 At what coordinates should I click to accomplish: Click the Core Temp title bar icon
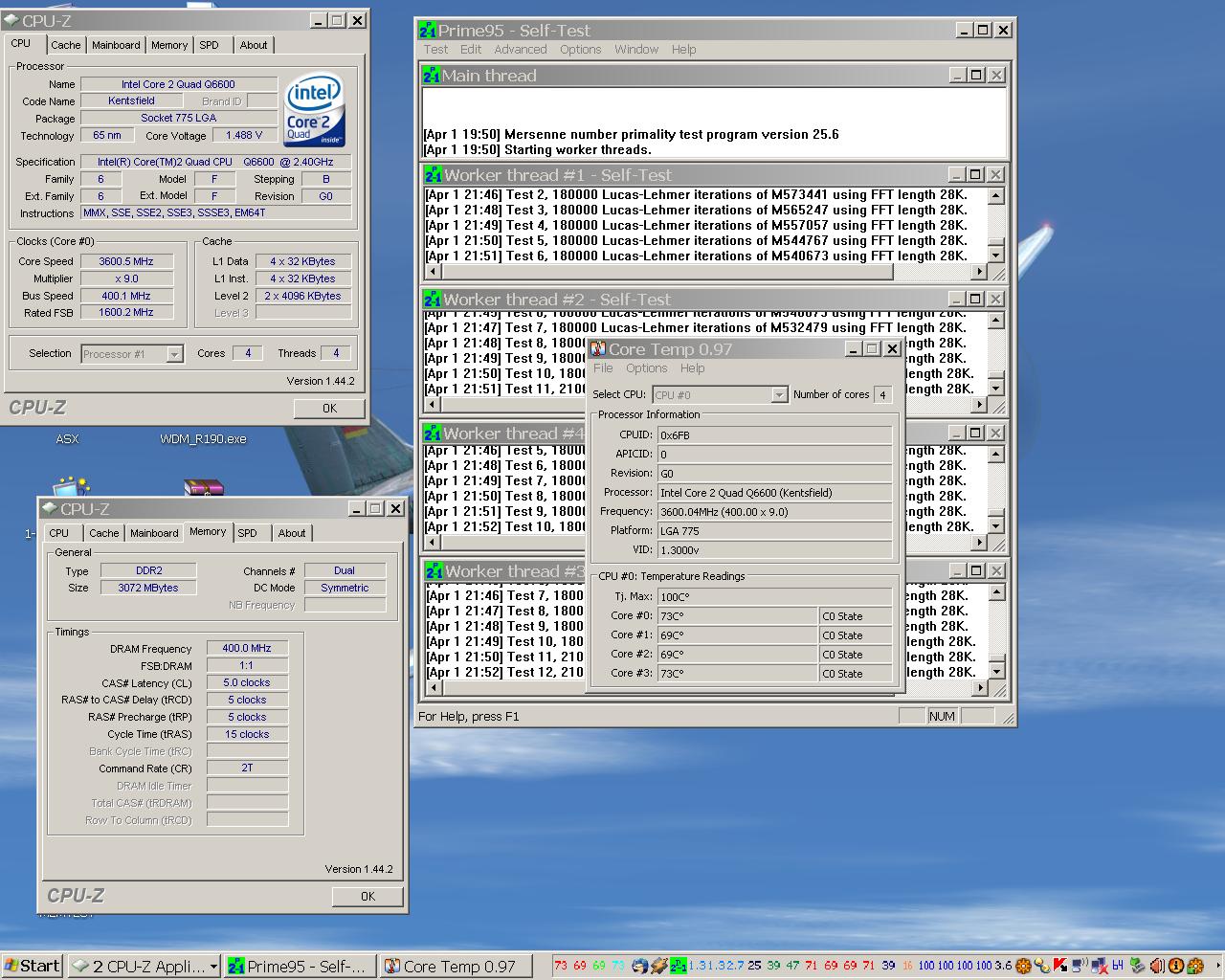(x=598, y=349)
